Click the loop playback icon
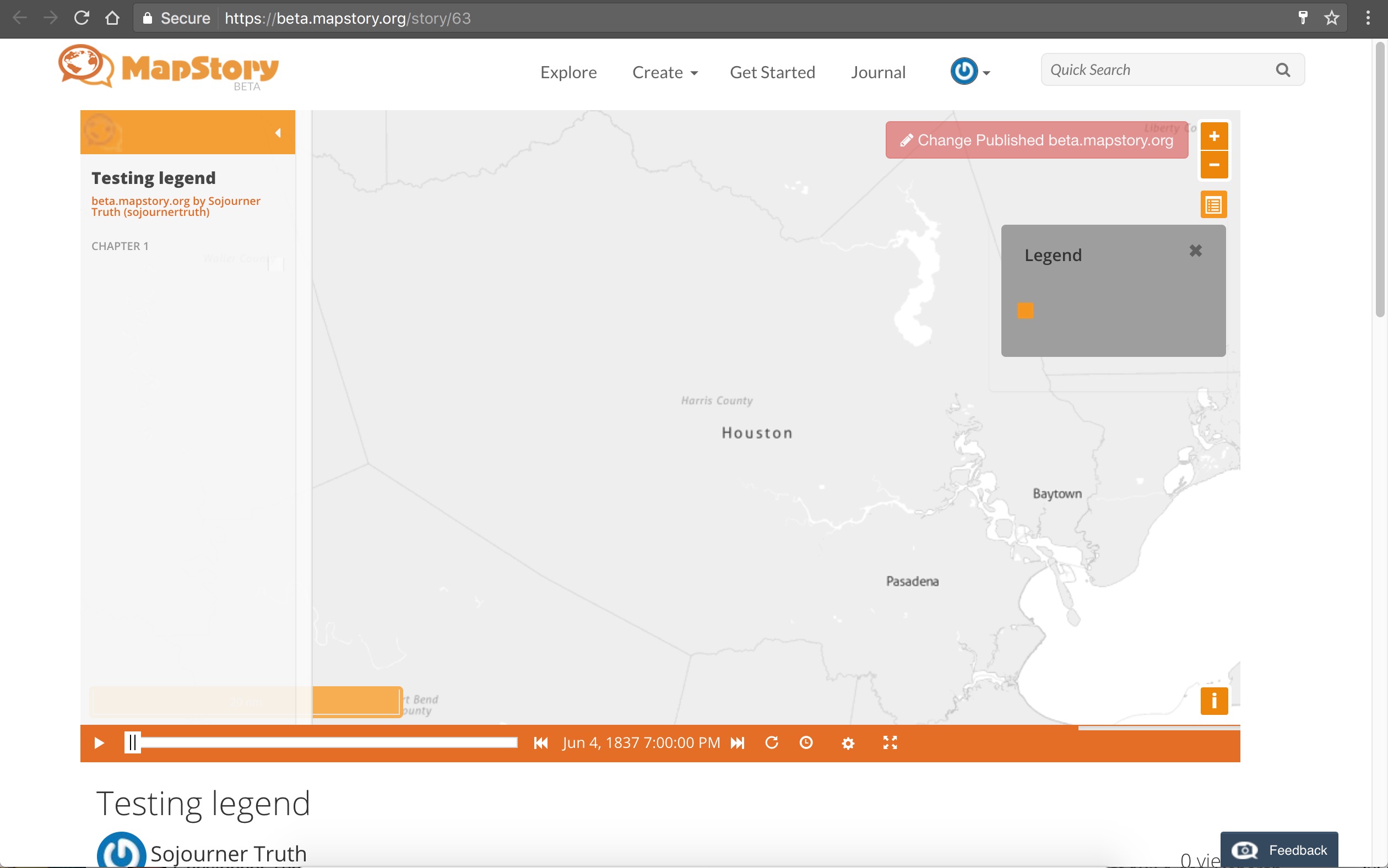This screenshot has height=868, width=1388. tap(772, 742)
